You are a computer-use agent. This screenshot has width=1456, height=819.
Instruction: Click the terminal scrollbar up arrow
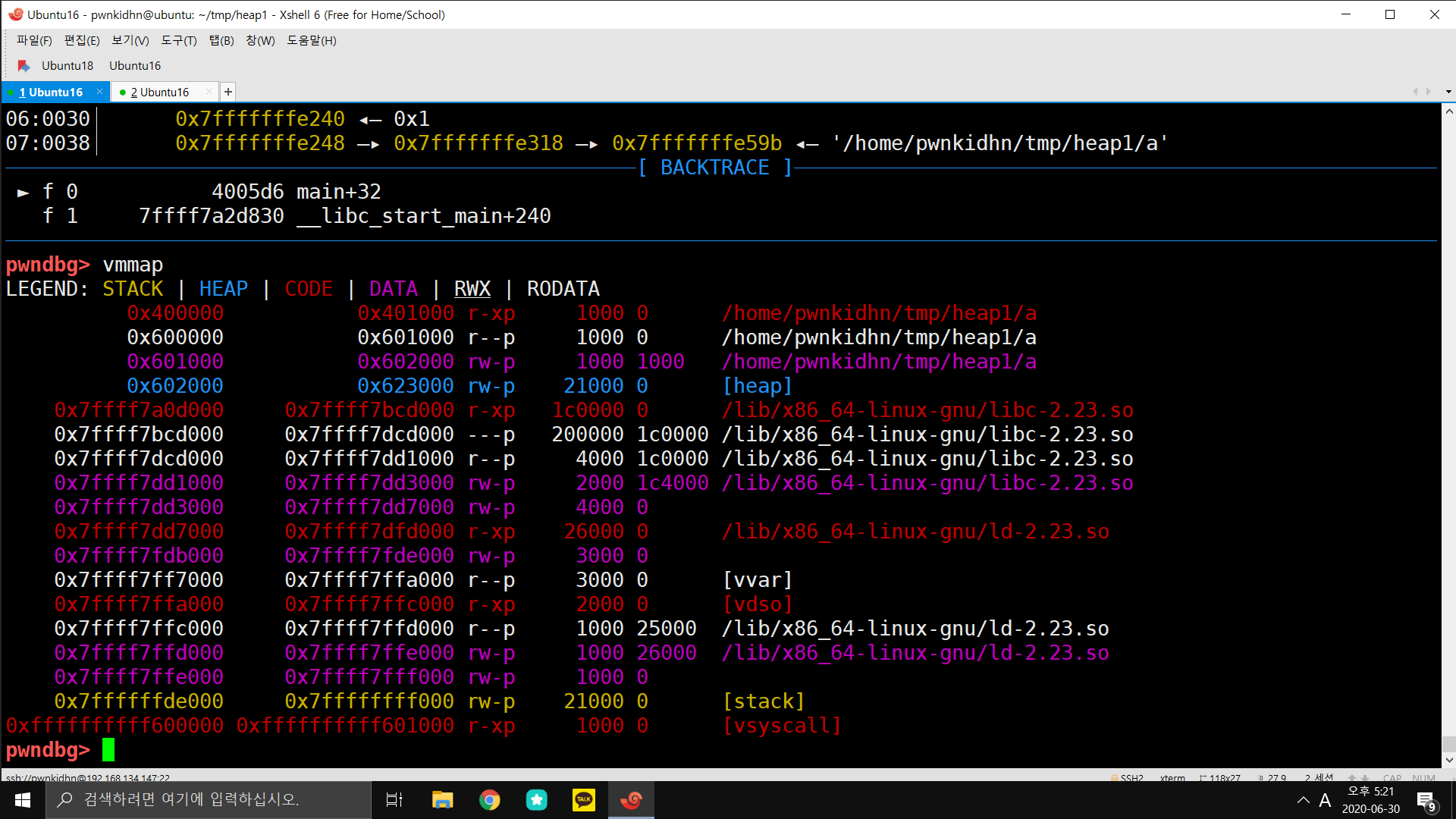click(x=1449, y=111)
